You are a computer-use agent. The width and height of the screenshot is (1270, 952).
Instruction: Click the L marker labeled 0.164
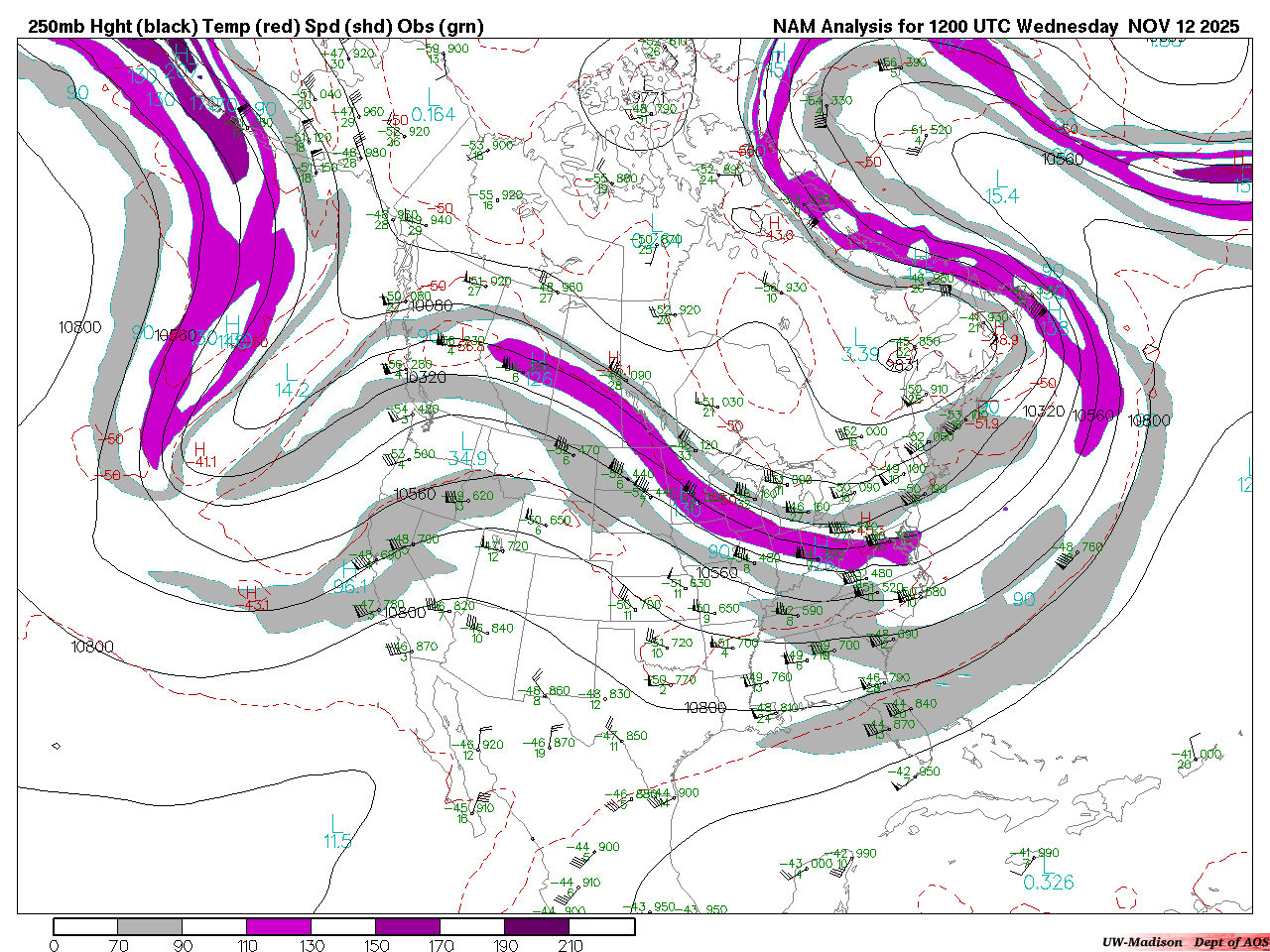point(431,96)
